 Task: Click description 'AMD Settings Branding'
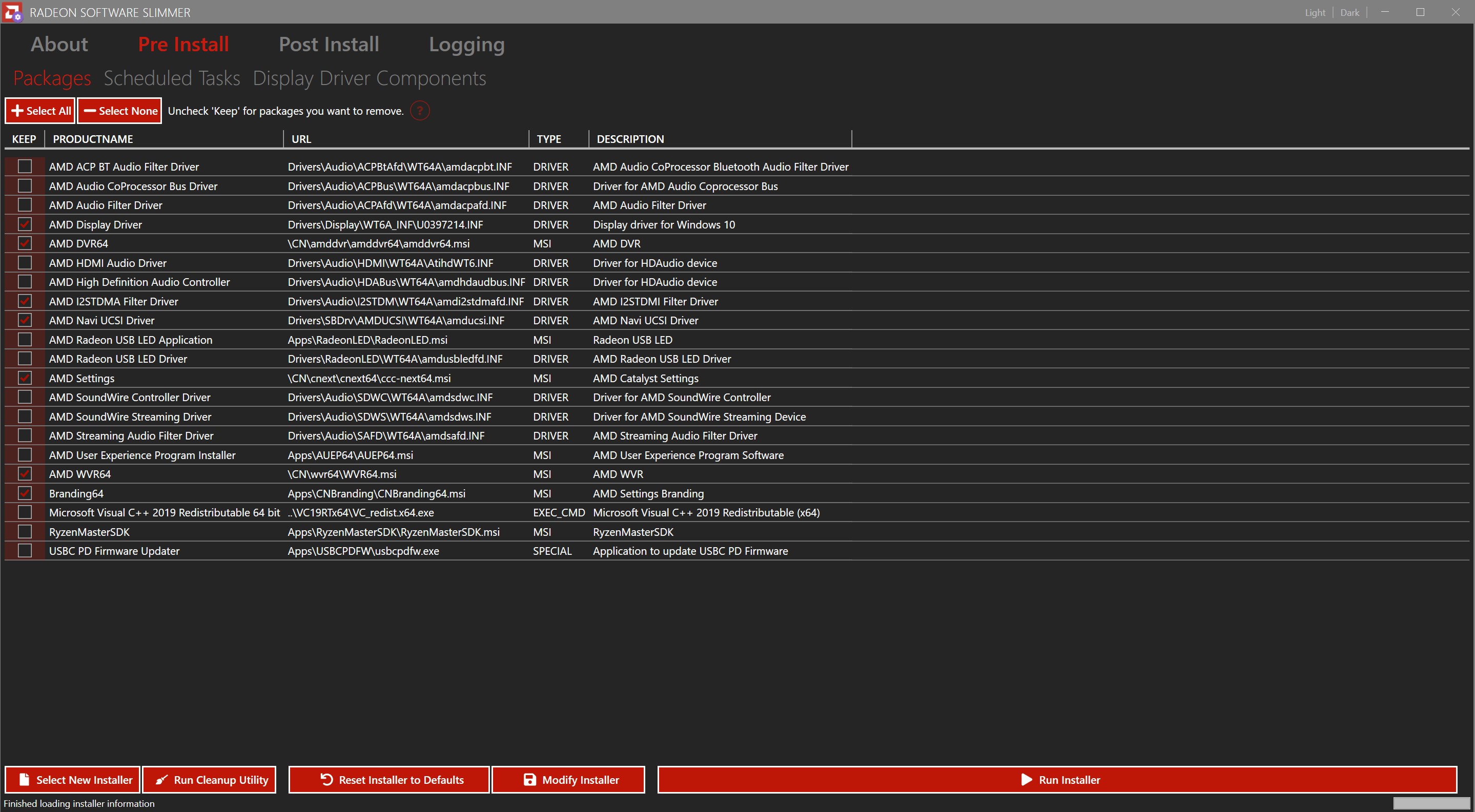(x=648, y=493)
